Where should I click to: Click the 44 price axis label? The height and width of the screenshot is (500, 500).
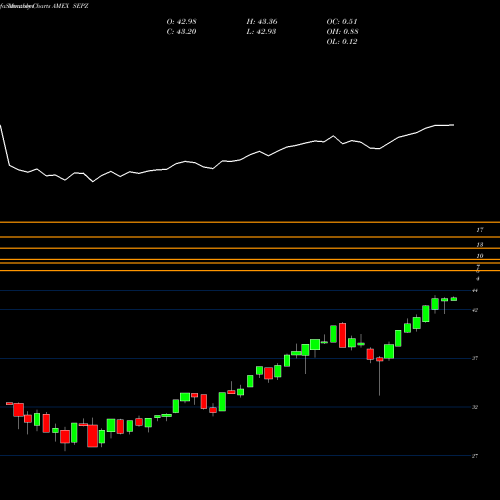(475, 291)
